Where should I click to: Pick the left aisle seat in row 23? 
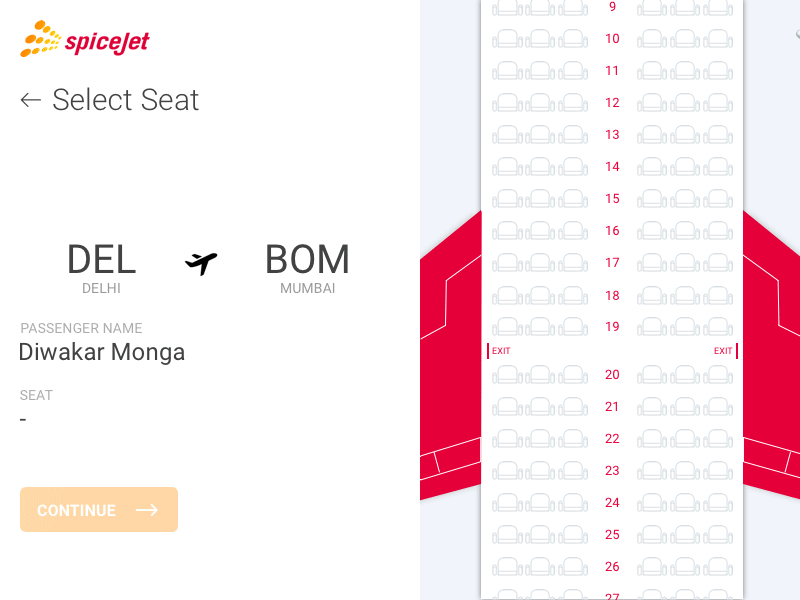click(573, 471)
